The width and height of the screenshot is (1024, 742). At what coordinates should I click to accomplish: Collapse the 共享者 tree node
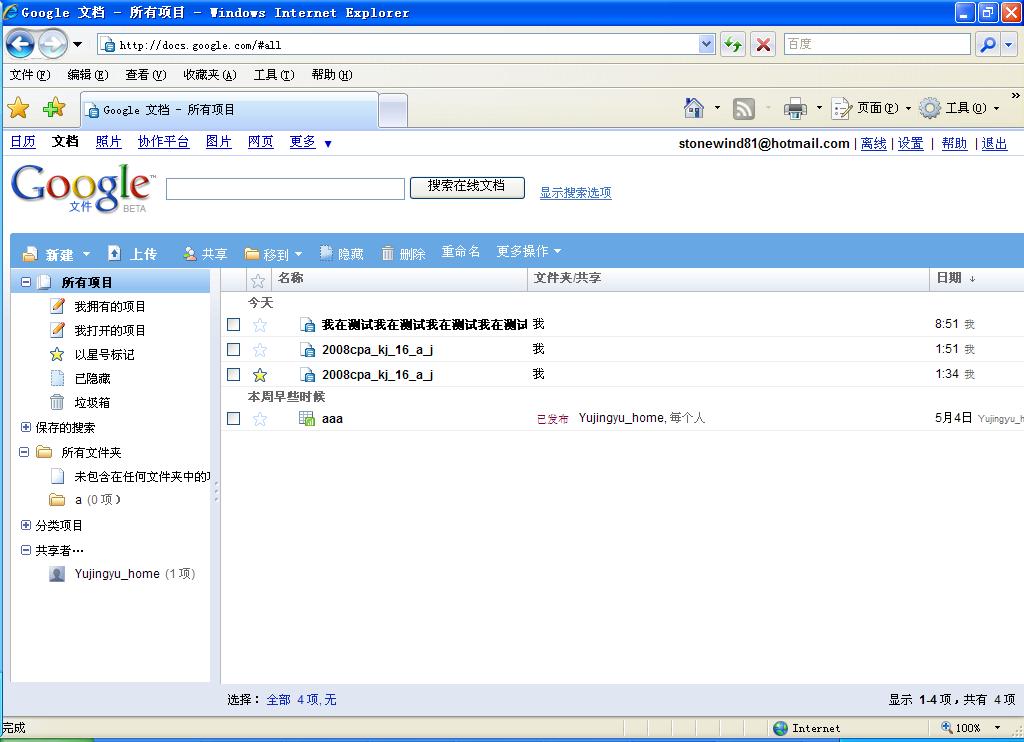tap(25, 551)
